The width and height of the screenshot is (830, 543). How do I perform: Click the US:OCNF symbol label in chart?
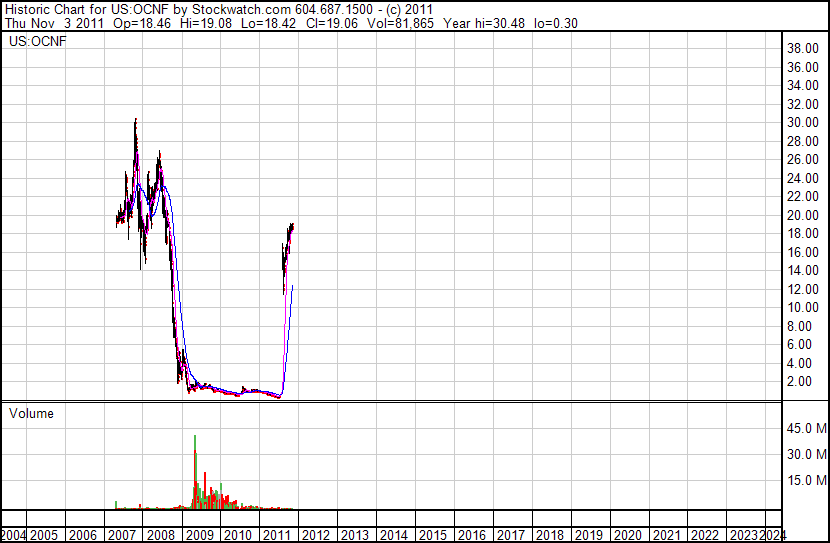(37, 41)
